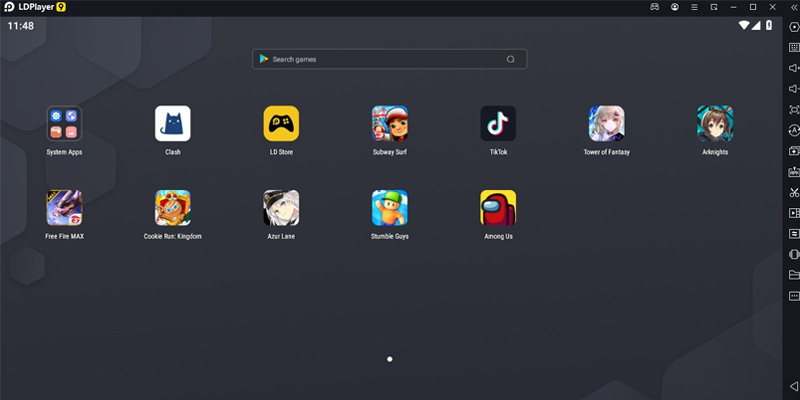Open Cookie Run: Kingdom

point(172,208)
